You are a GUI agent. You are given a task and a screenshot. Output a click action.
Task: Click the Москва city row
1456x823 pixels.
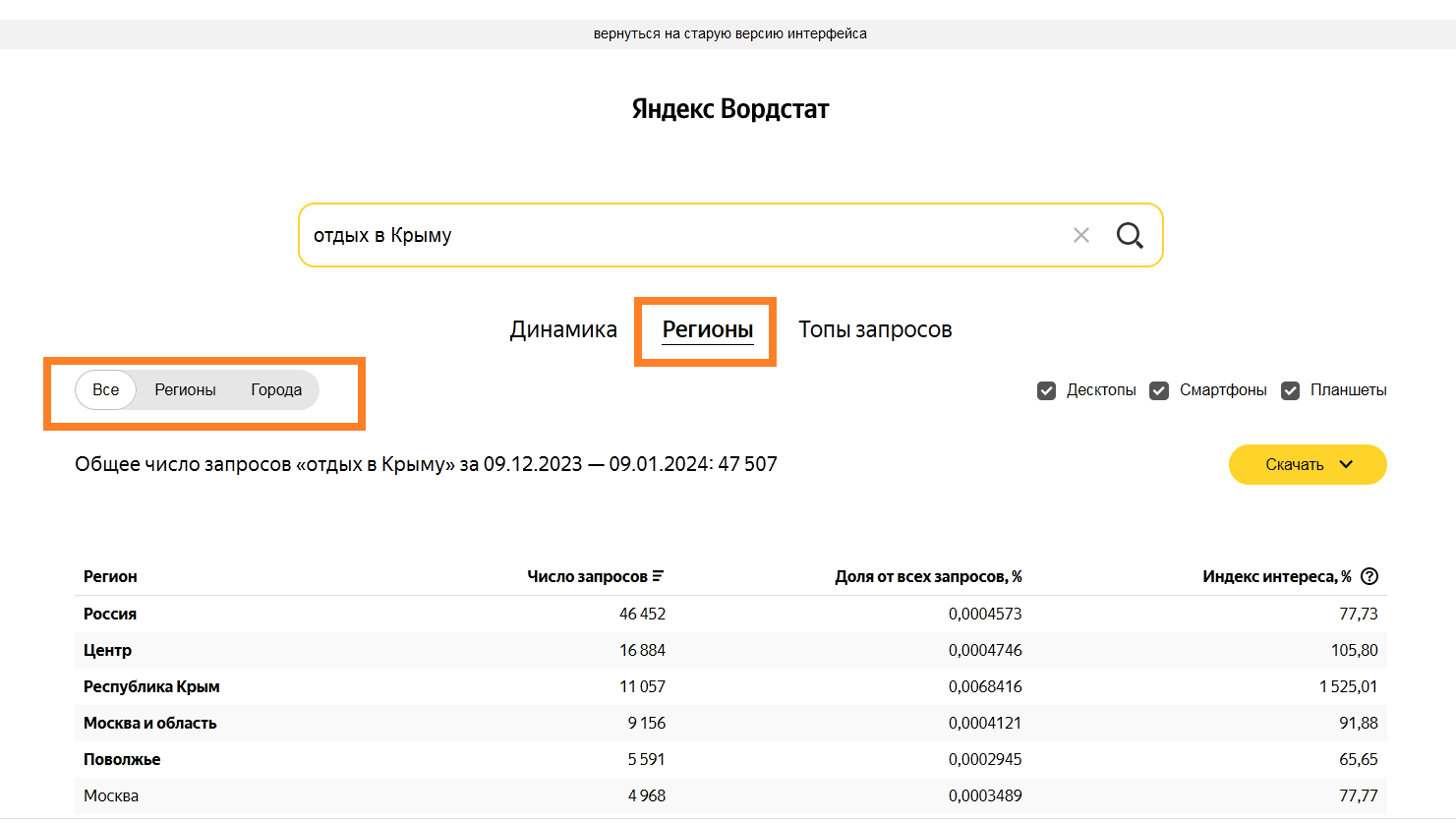730,795
